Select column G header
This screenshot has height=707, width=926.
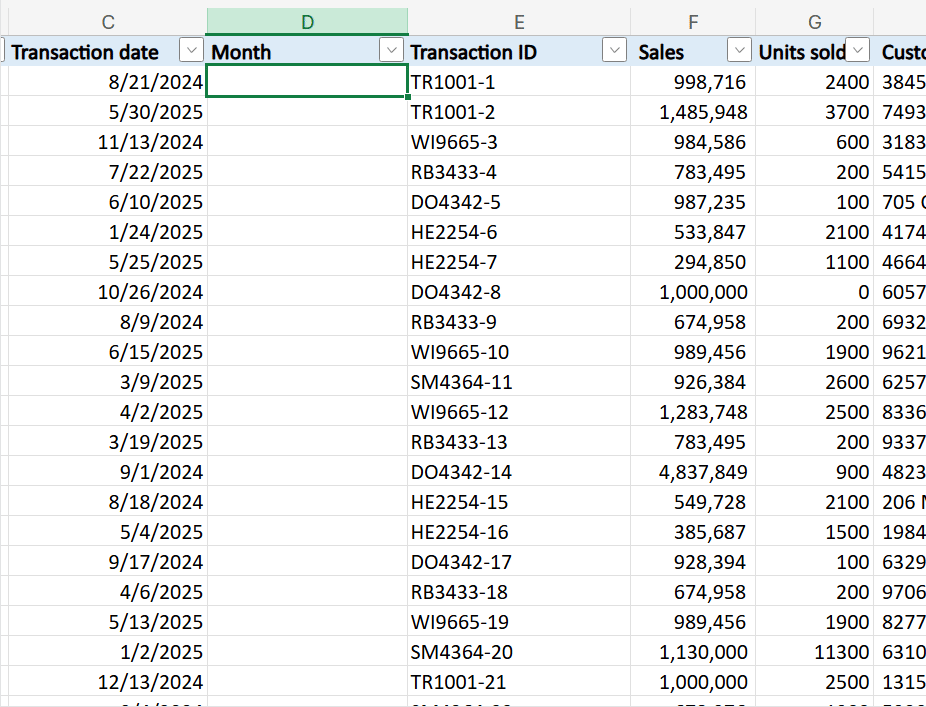[814, 21]
